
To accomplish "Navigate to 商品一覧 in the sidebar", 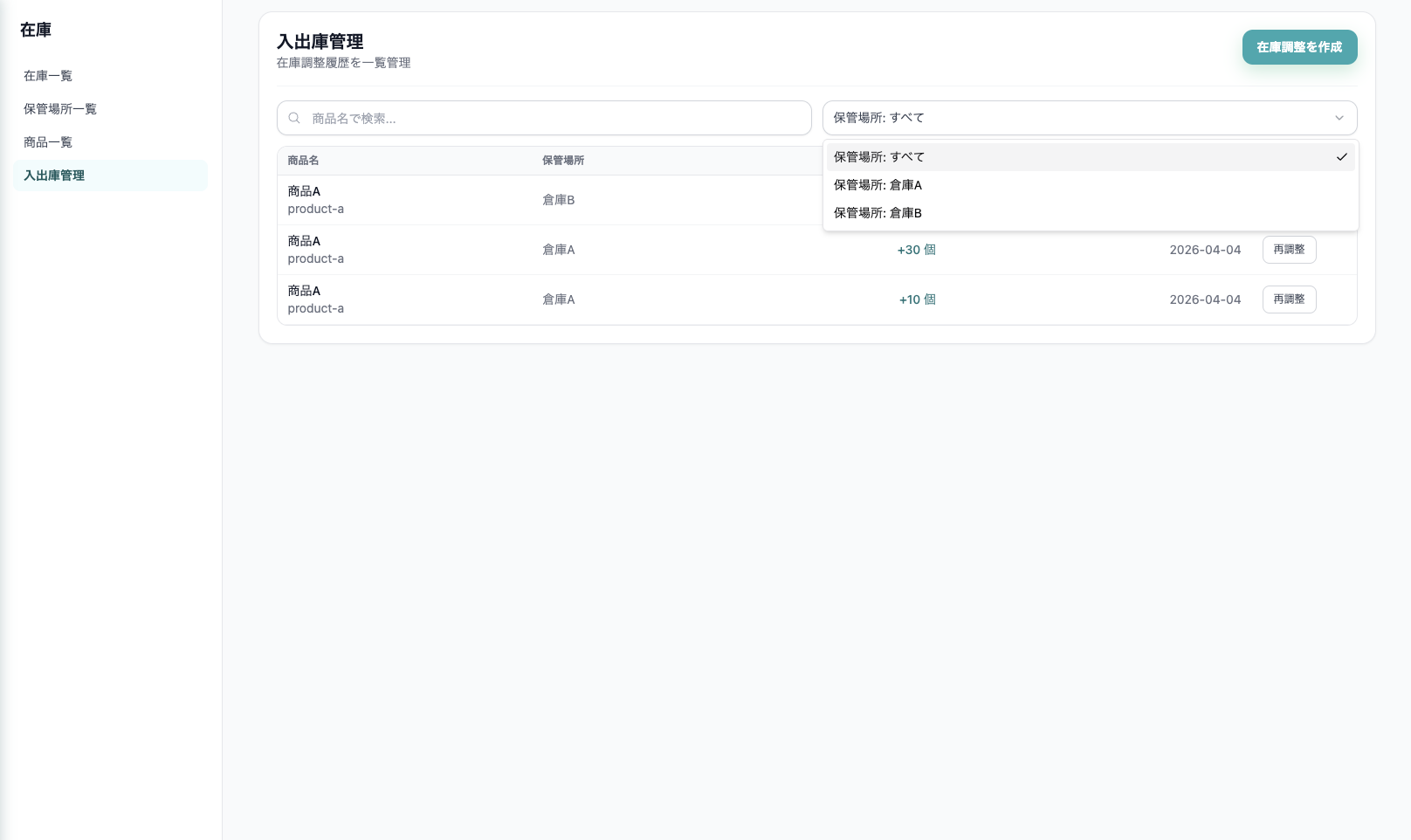I will click(48, 142).
